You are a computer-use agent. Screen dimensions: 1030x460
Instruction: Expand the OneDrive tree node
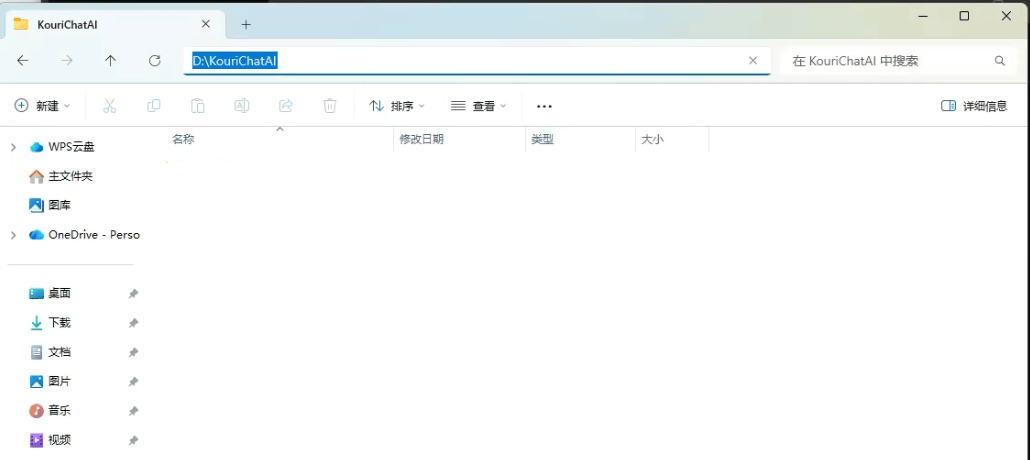pos(13,235)
